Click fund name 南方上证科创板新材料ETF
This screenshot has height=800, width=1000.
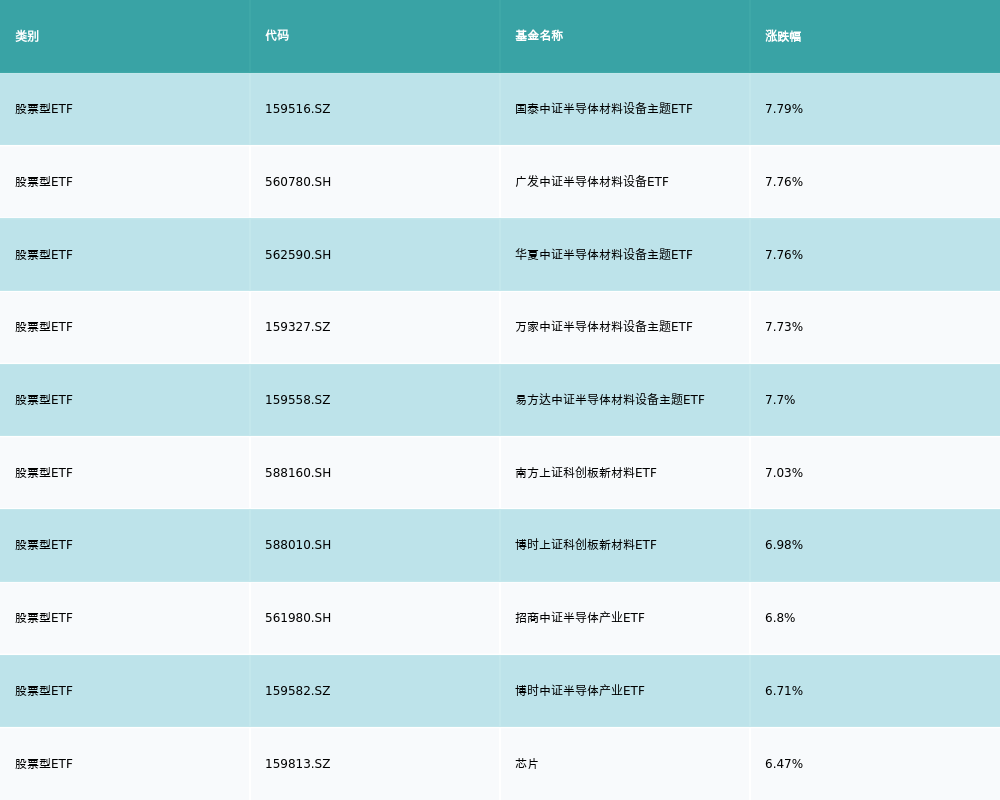[585, 473]
